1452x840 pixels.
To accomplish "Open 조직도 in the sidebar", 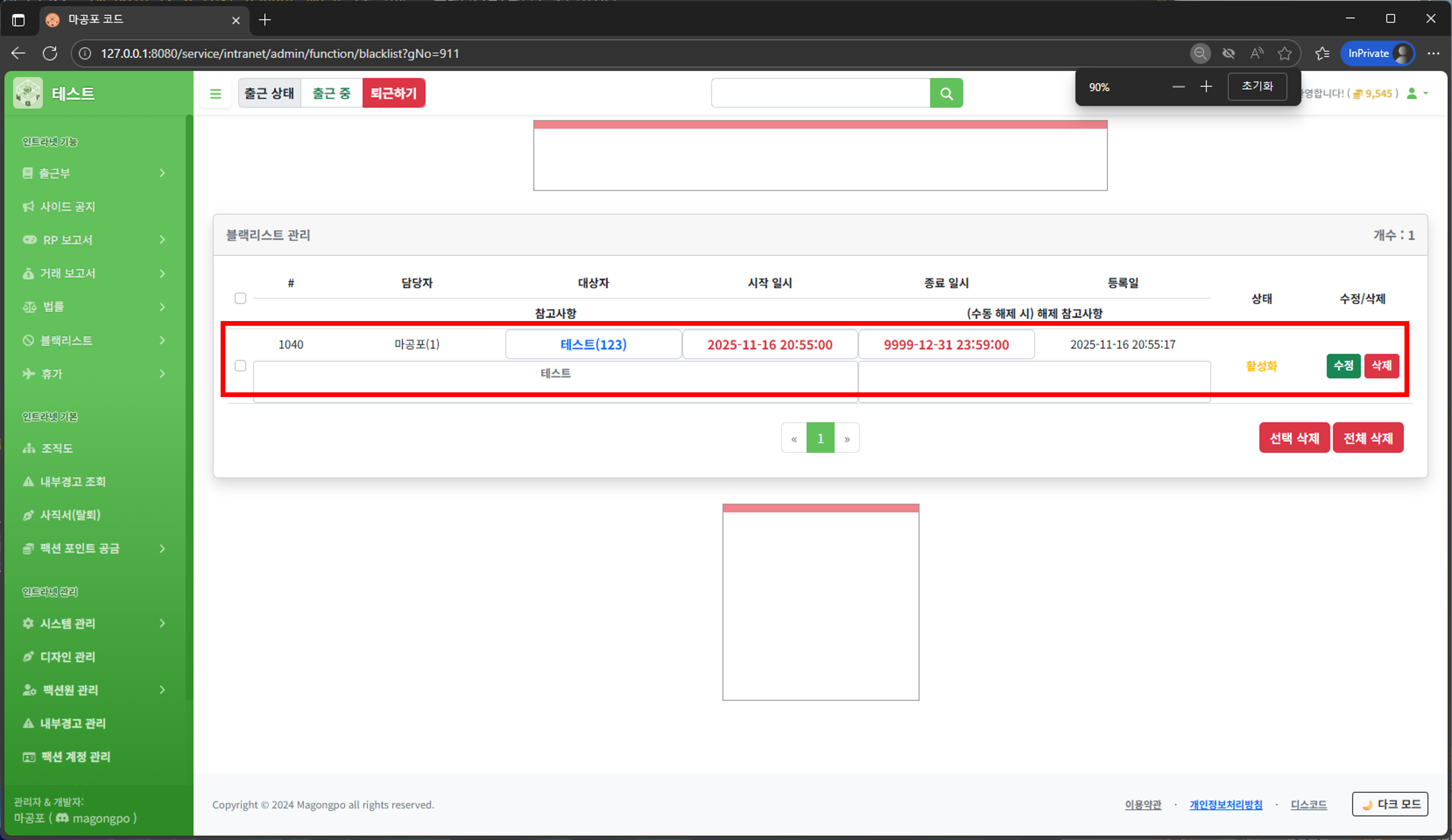I will click(56, 448).
